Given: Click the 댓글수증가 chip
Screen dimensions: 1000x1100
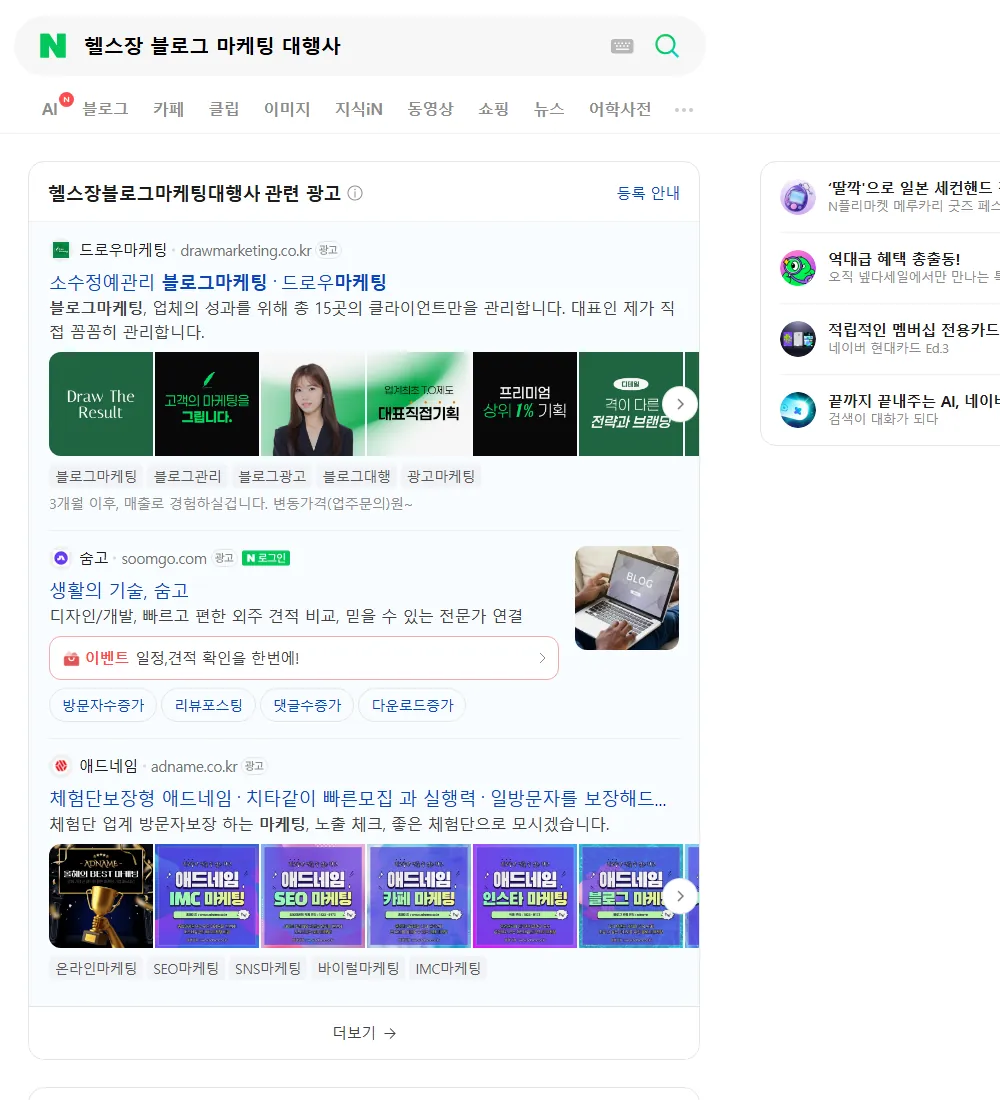Looking at the screenshot, I should pos(307,705).
